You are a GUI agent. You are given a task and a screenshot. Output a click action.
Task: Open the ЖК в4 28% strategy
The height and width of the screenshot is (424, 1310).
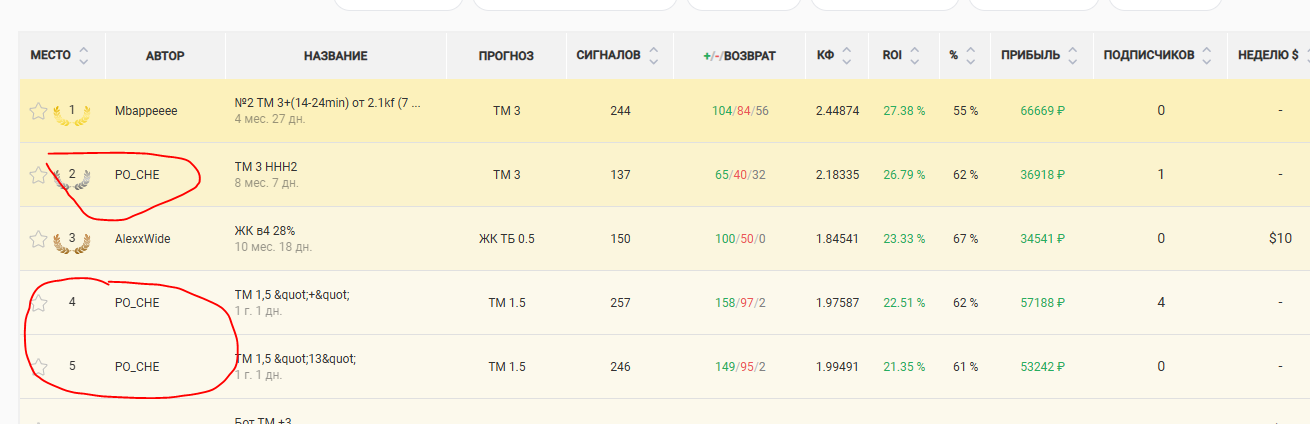[x=264, y=231]
